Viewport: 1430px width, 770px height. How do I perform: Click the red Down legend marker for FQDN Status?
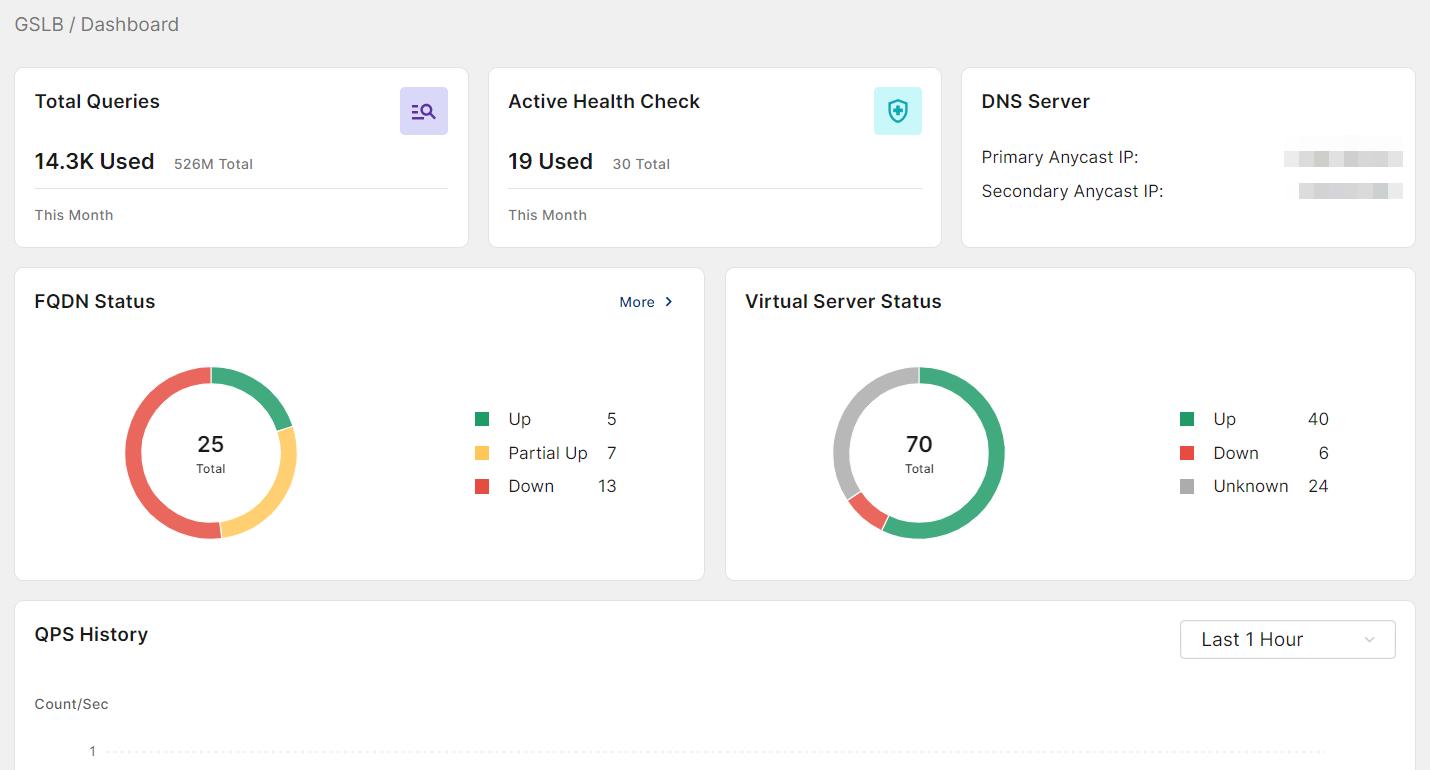482,486
